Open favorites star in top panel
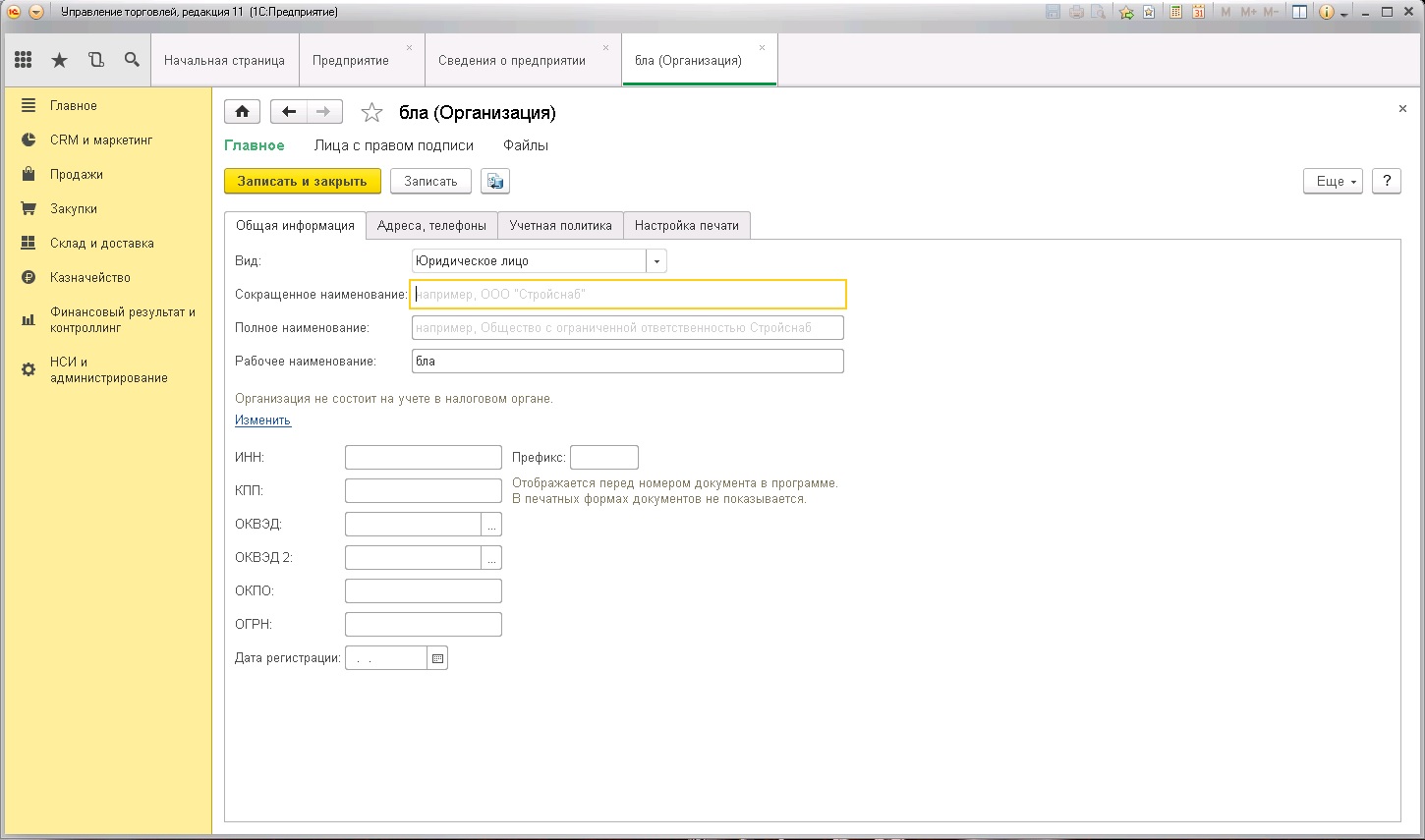The image size is (1425, 840). tap(60, 60)
